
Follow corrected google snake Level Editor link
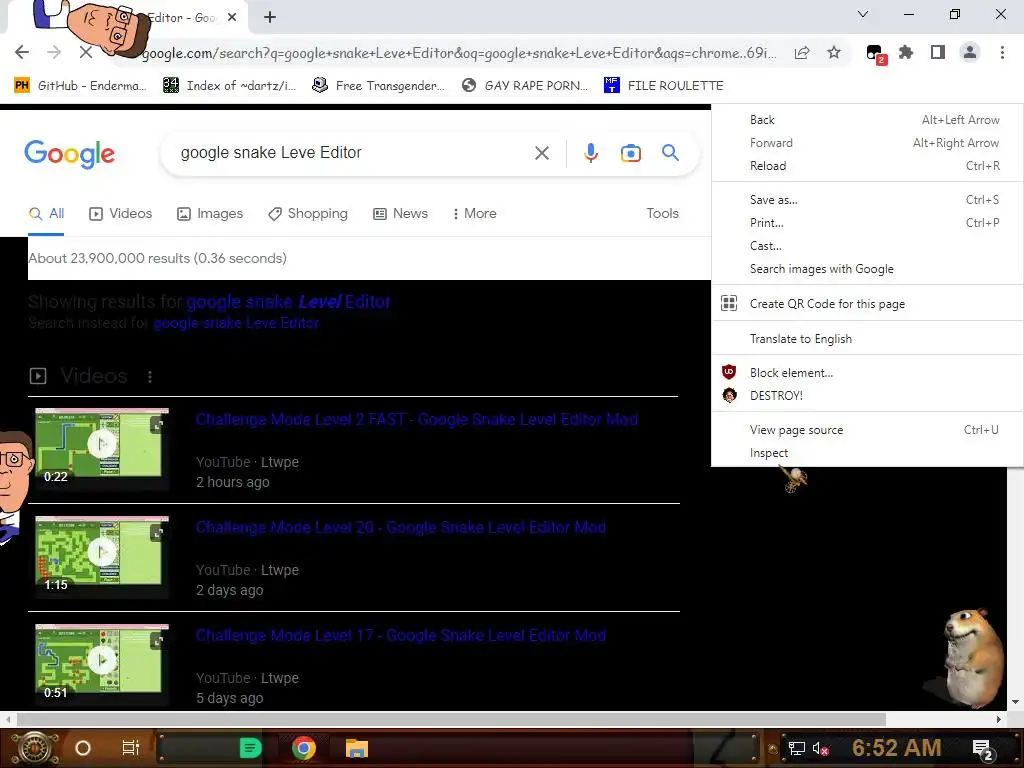click(288, 302)
